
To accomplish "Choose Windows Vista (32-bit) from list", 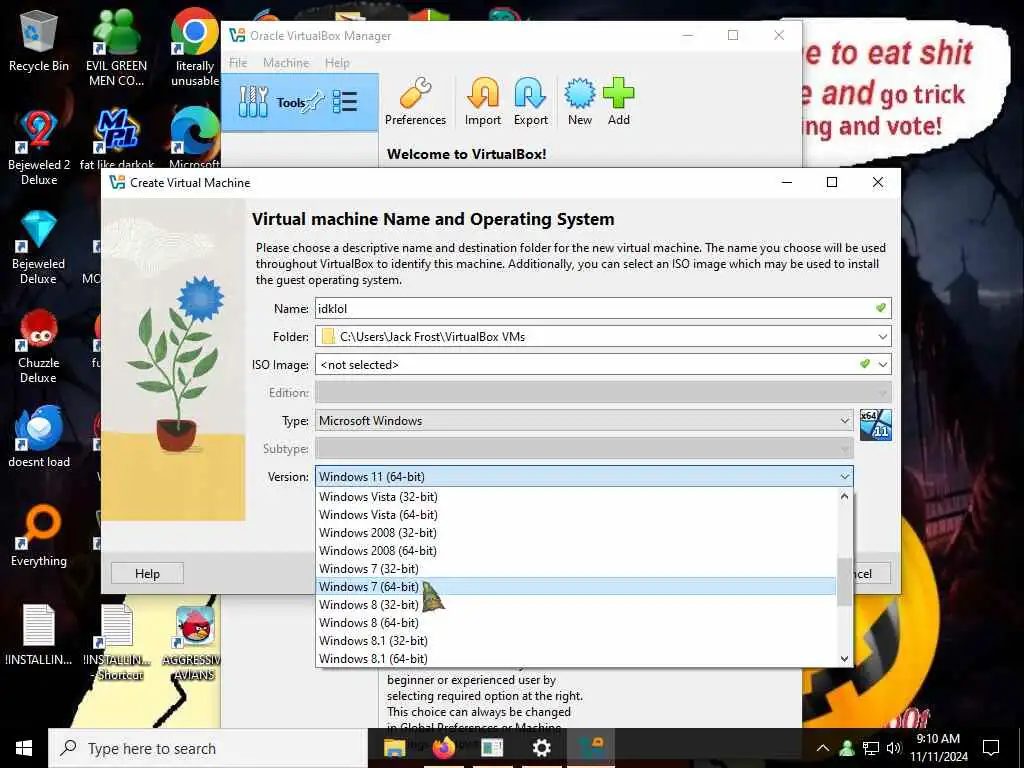I will coord(576,497).
